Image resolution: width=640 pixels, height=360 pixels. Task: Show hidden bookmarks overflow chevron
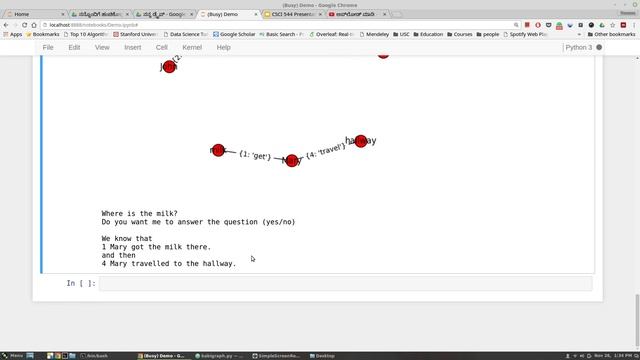[x=579, y=35]
